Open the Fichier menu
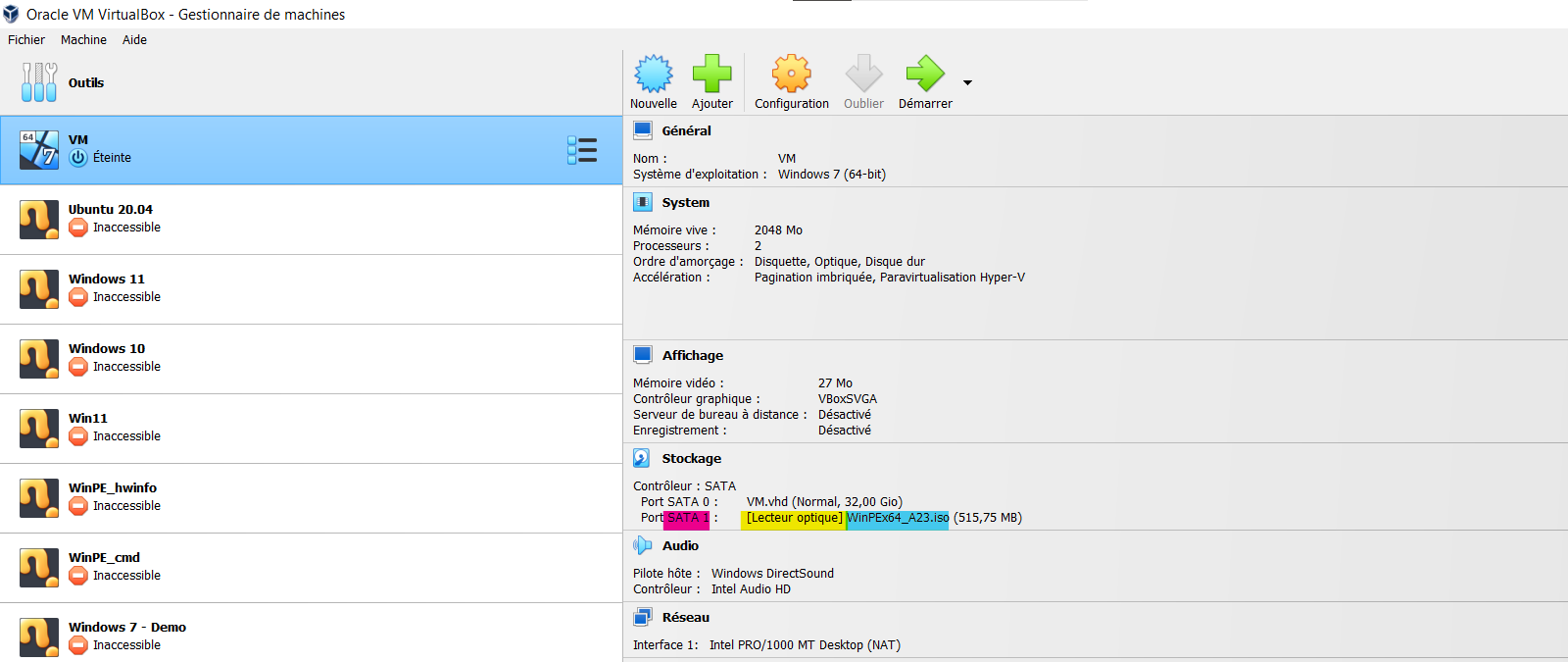This screenshot has width=1568, height=662. (26, 40)
